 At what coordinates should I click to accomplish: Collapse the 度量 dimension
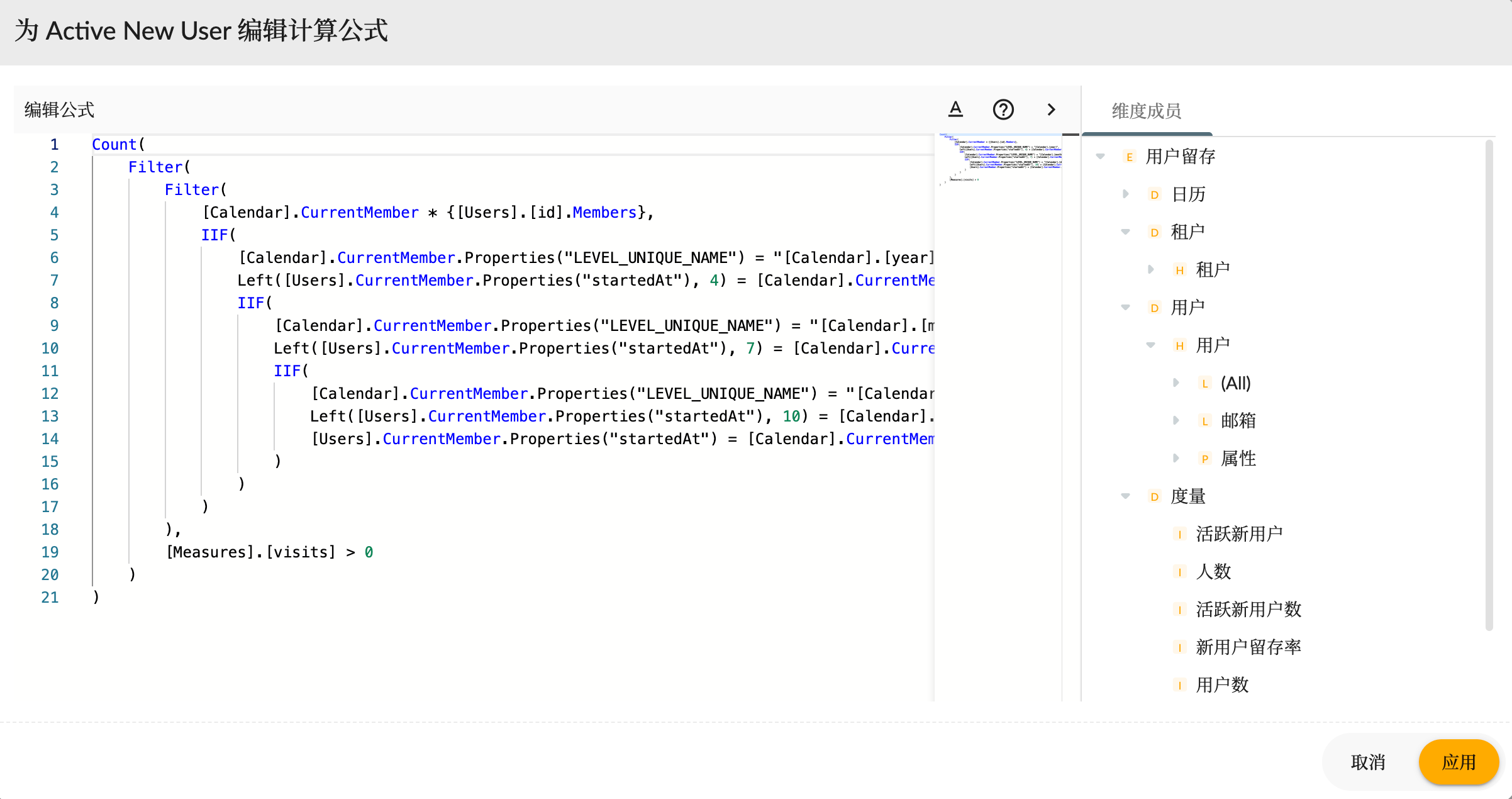1125,496
